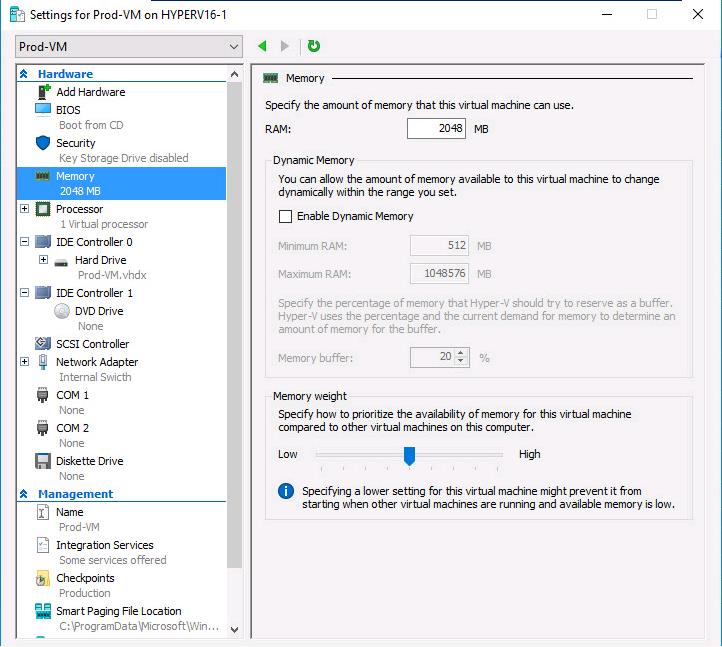Screen dimensions: 722x647
Task: Click the SCSI Controller icon
Action: click(43, 344)
